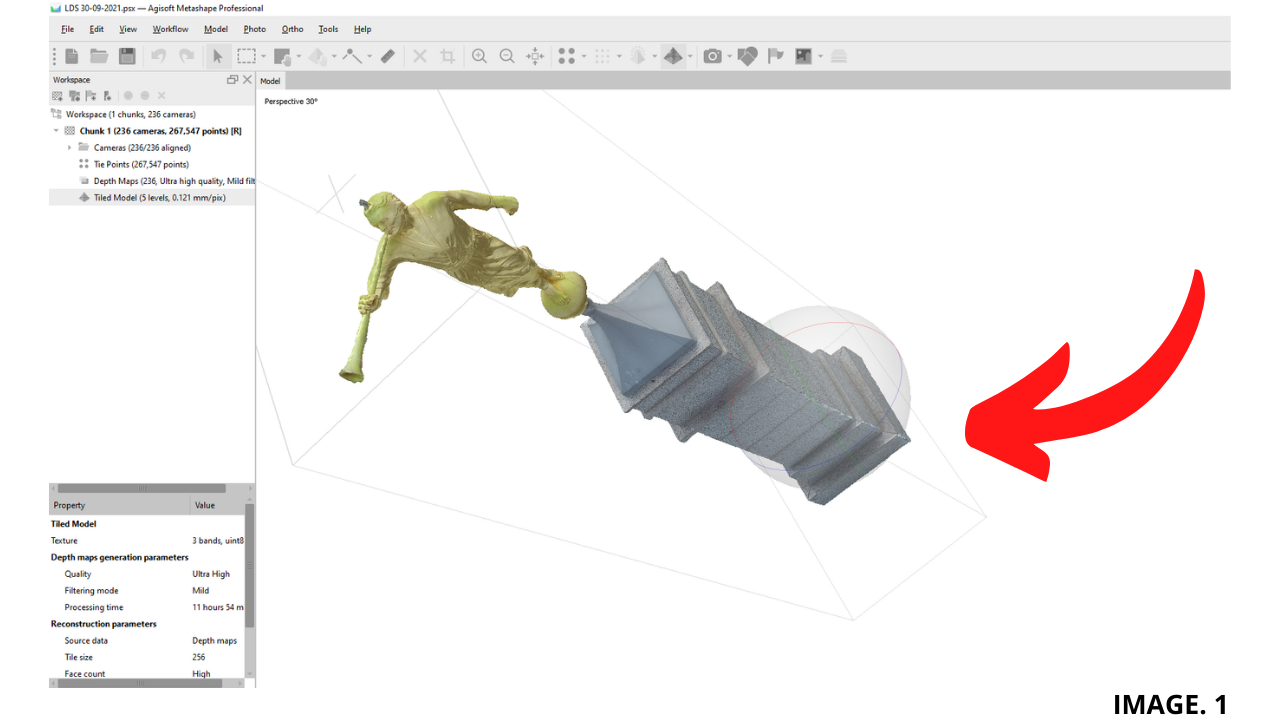Collapse the Chunk 1 tree node
The image size is (1280, 720).
[57, 131]
